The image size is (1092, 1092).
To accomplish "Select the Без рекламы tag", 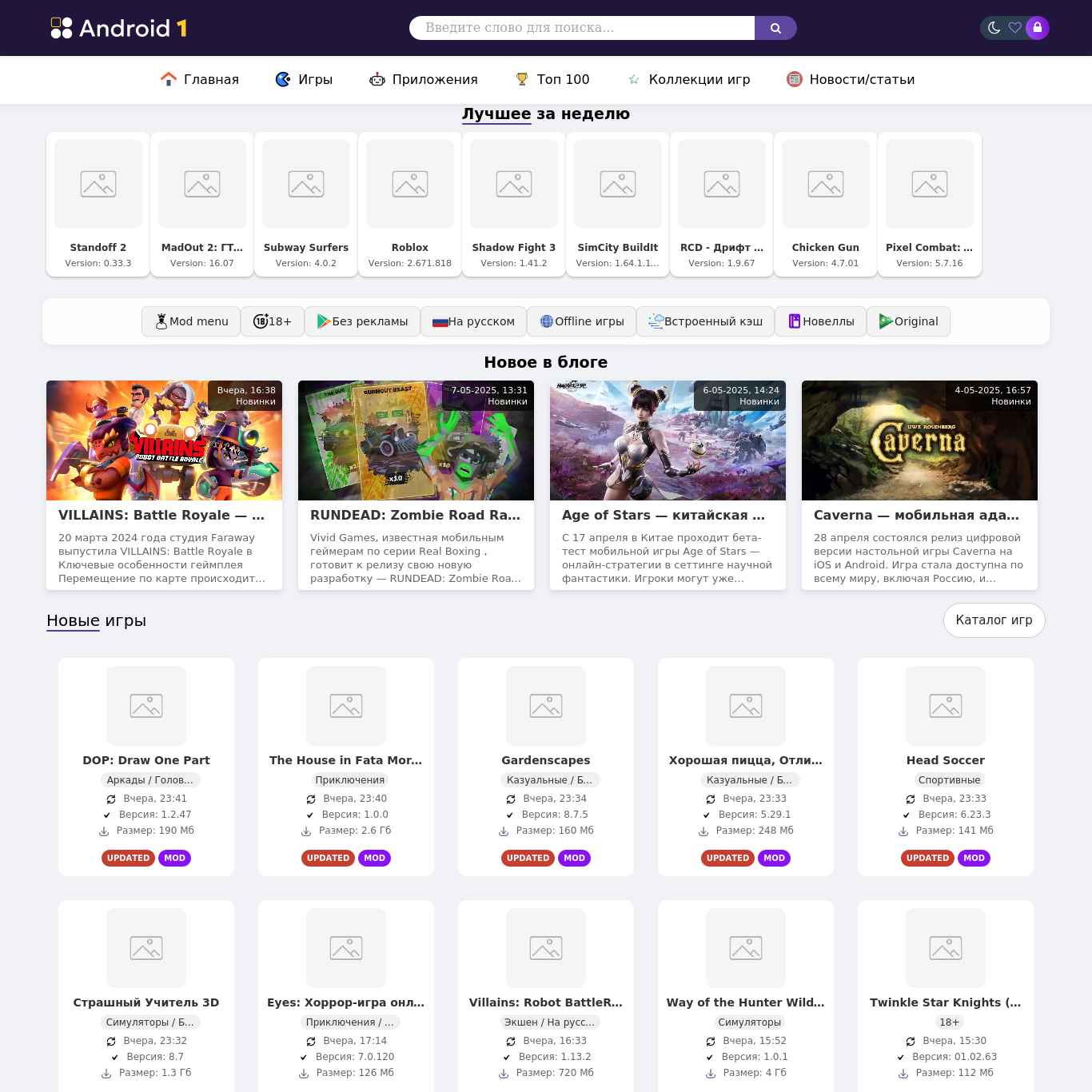I will pos(362,321).
